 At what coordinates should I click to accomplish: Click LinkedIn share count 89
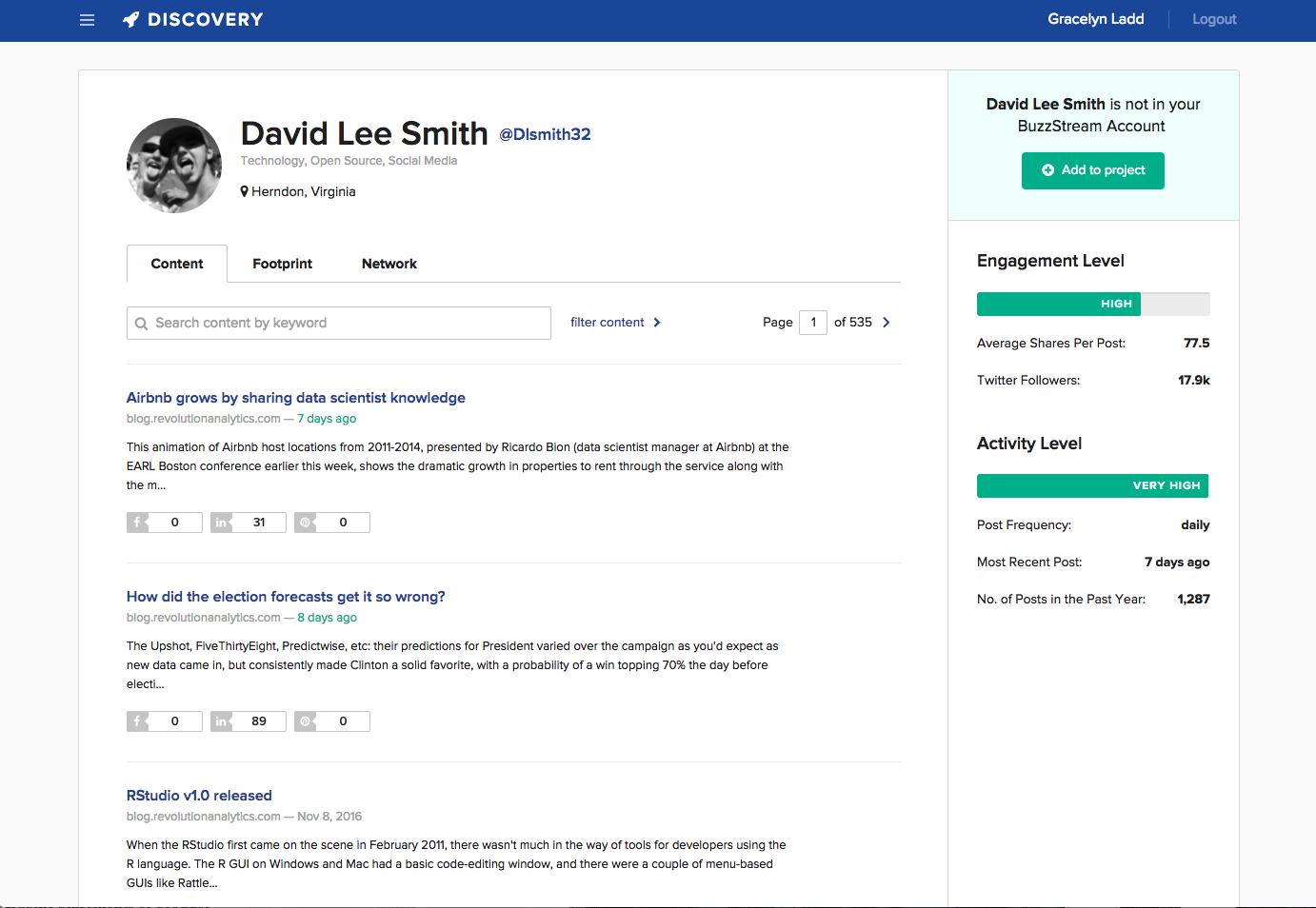pyautogui.click(x=259, y=721)
